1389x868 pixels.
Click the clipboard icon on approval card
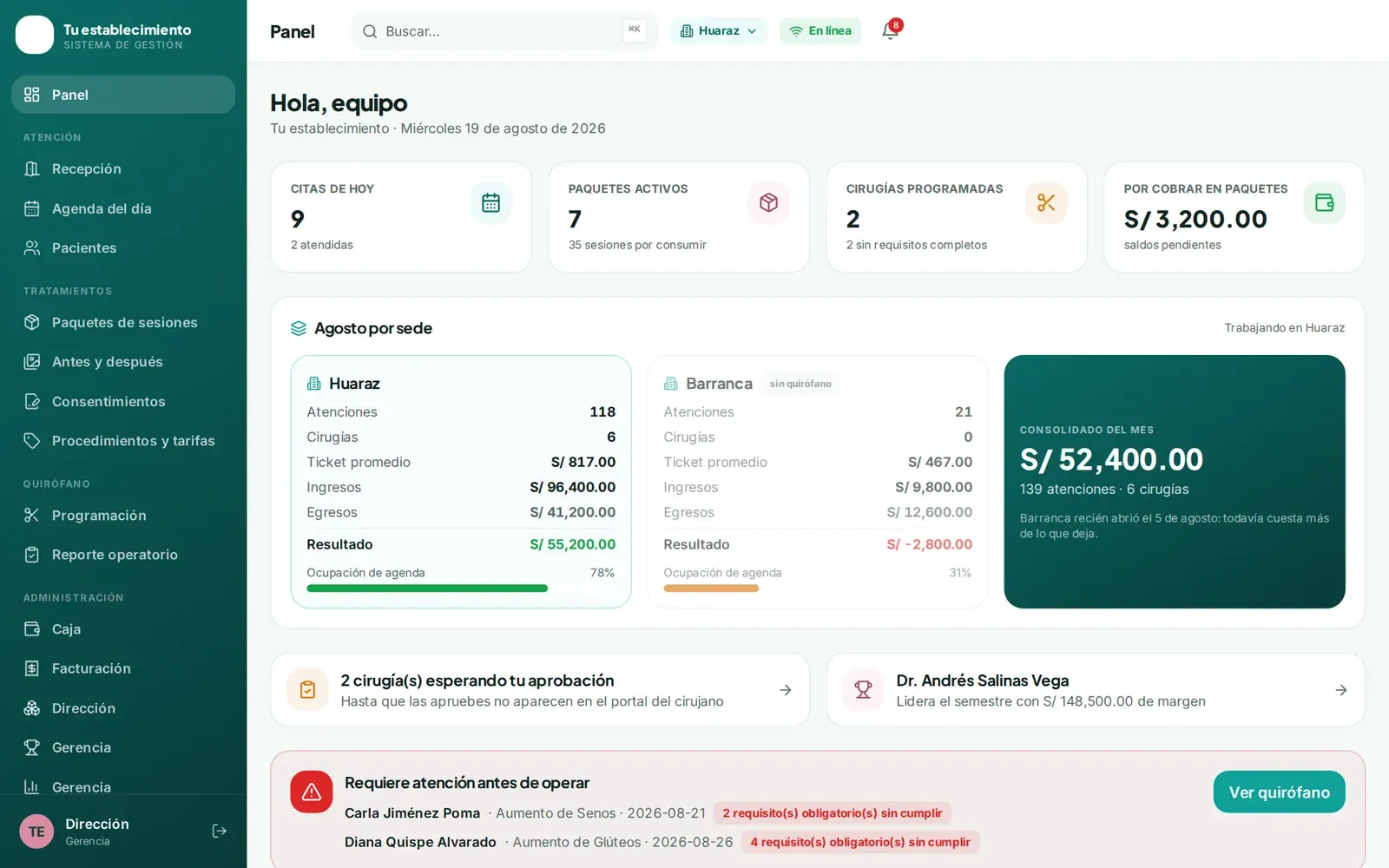pyautogui.click(x=307, y=690)
